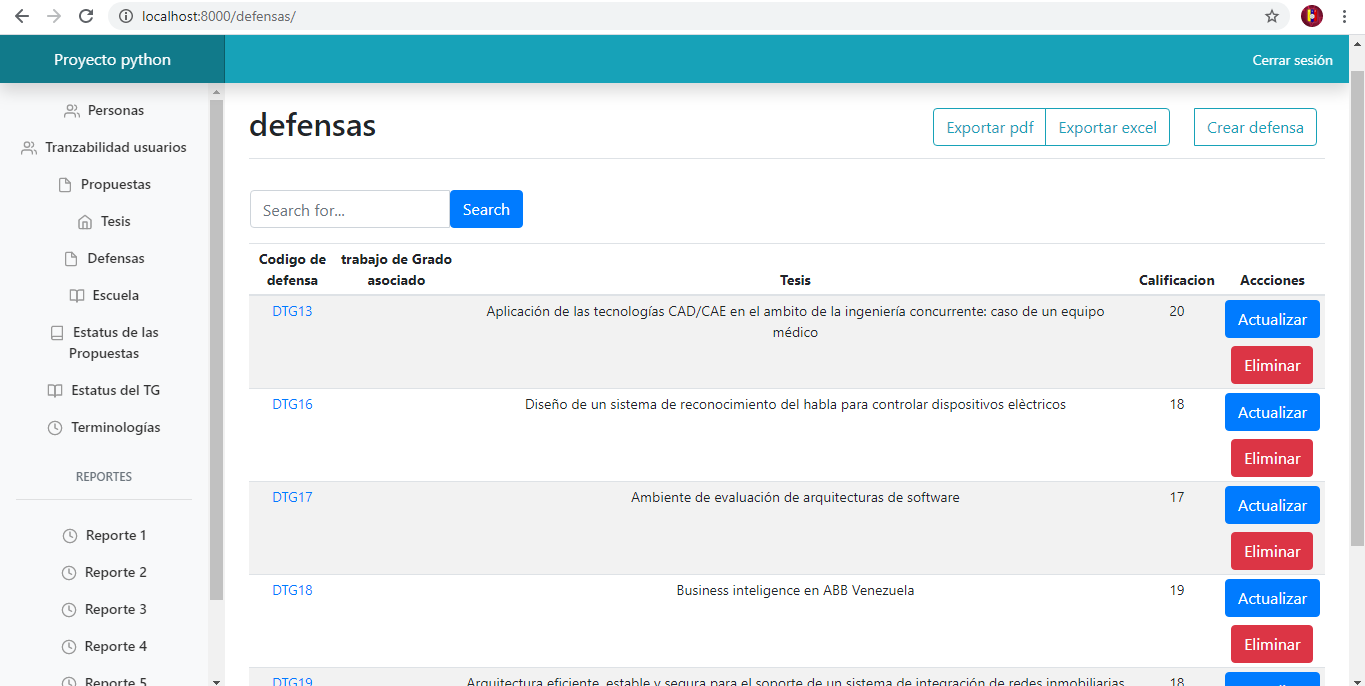Image resolution: width=1365 pixels, height=686 pixels.
Task: Click the Tesis home icon in sidebar
Action: pos(85,222)
